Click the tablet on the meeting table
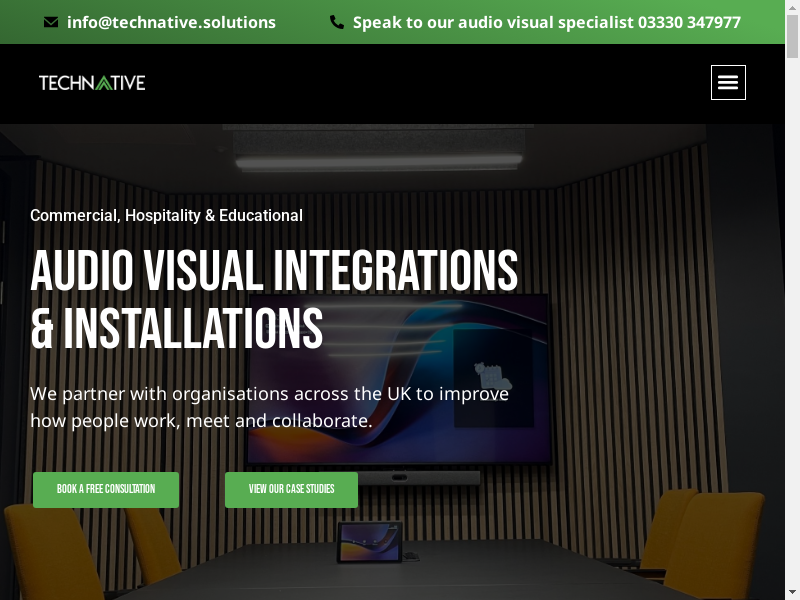This screenshot has width=800, height=600. point(369,542)
